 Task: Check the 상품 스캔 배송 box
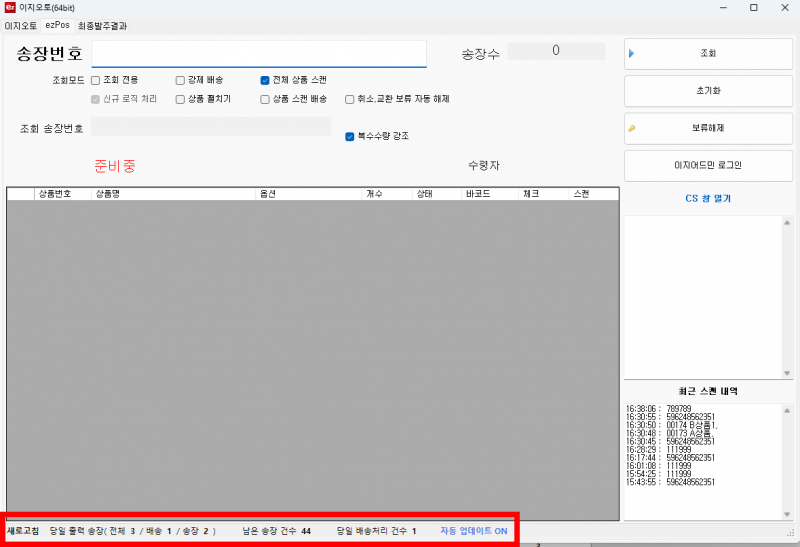(265, 99)
